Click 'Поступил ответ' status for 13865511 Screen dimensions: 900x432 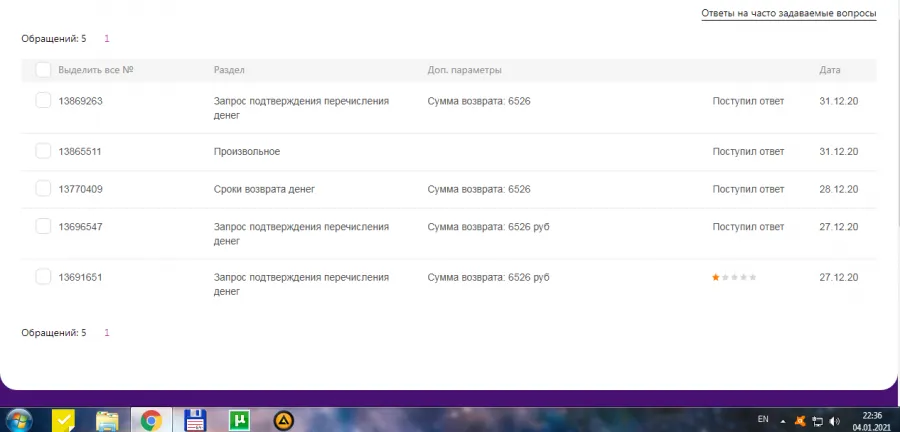(x=748, y=152)
